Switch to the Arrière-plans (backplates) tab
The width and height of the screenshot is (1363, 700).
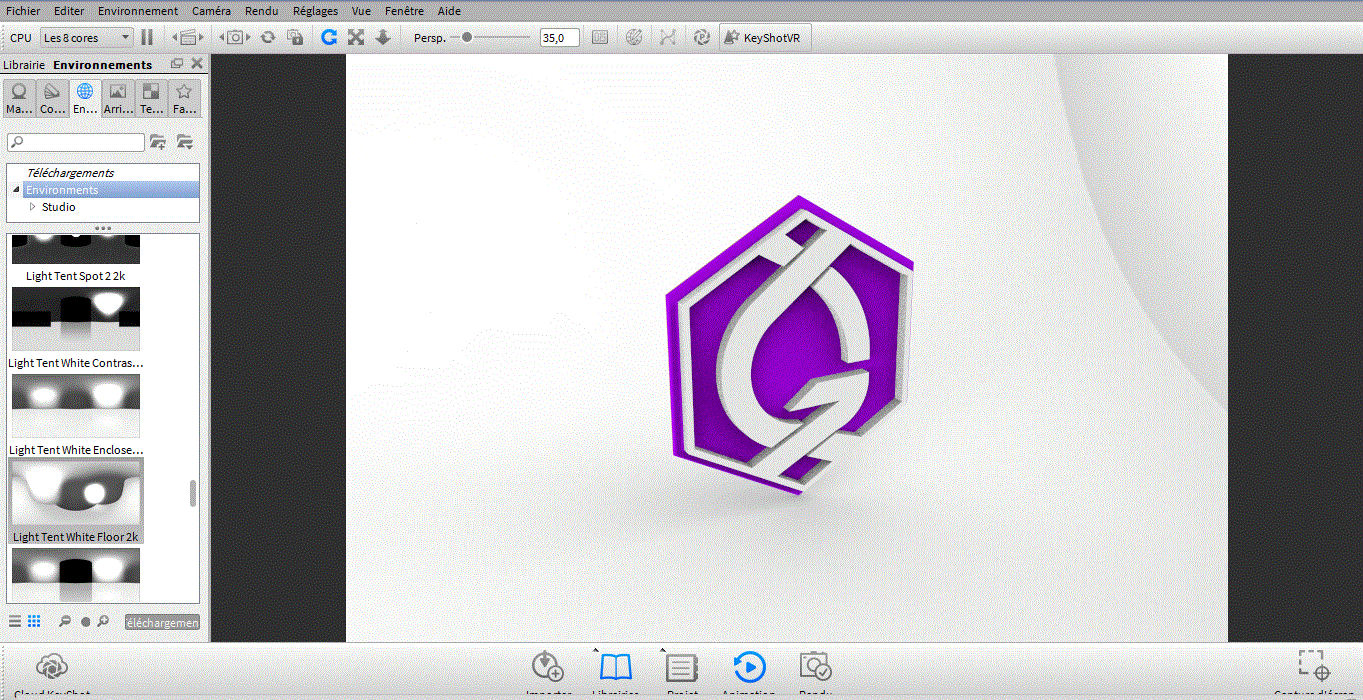pos(118,98)
